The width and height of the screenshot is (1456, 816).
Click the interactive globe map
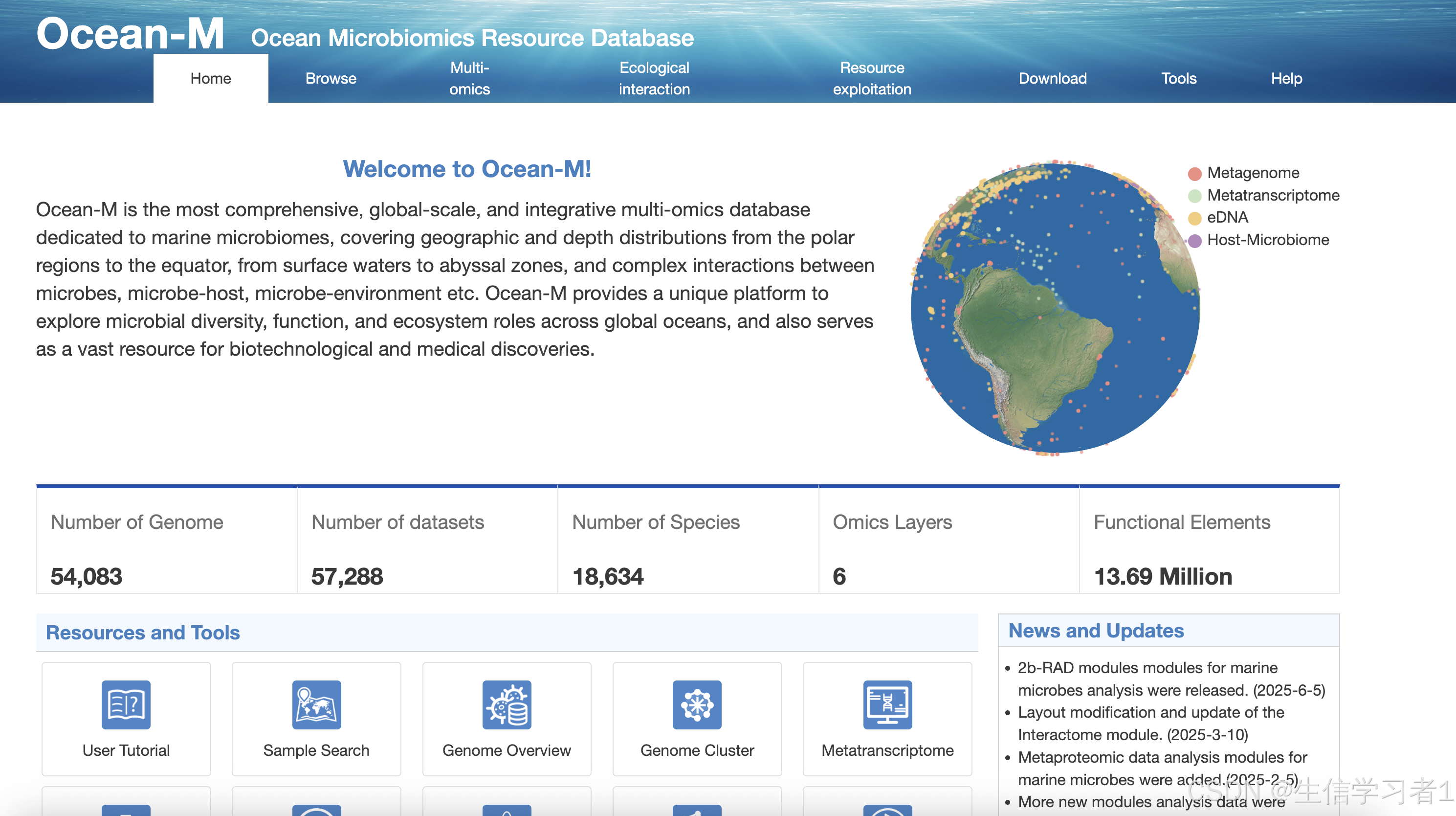(x=1055, y=308)
